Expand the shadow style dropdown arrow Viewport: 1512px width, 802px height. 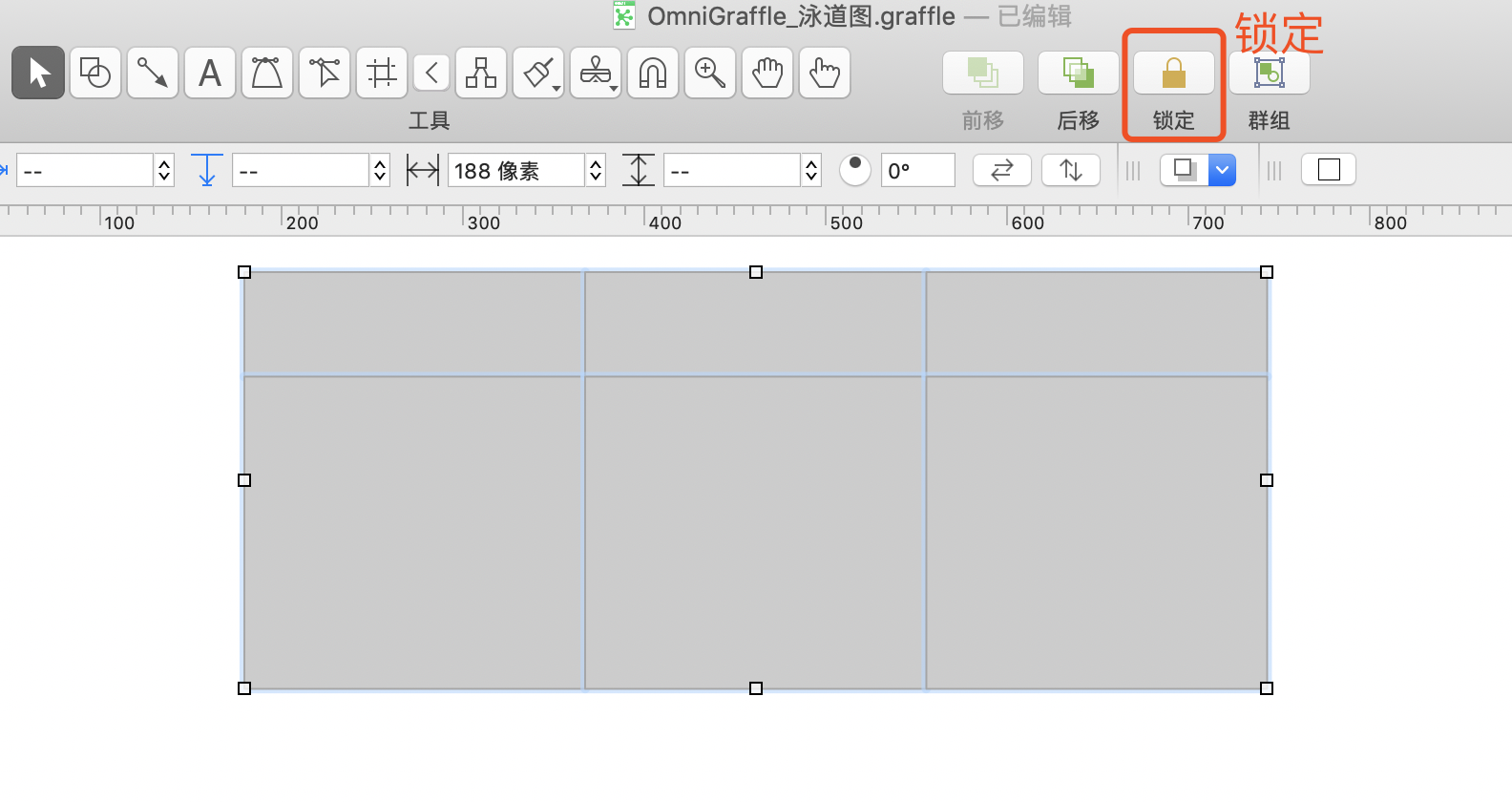[x=1222, y=170]
